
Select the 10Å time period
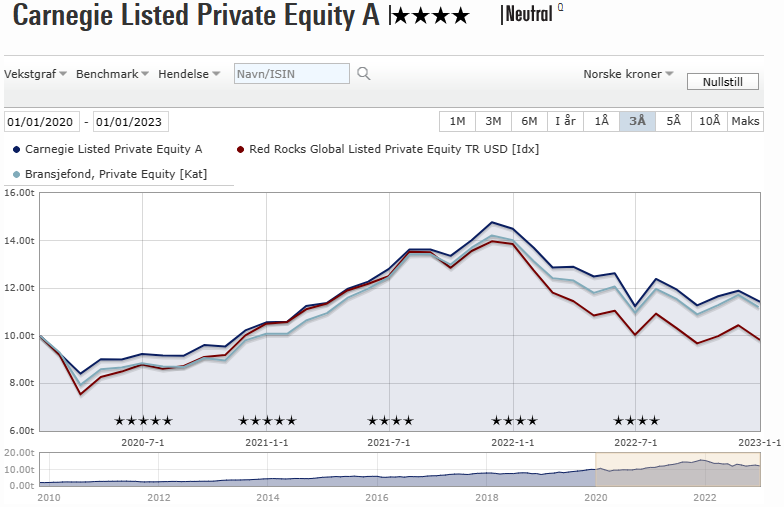tap(709, 122)
